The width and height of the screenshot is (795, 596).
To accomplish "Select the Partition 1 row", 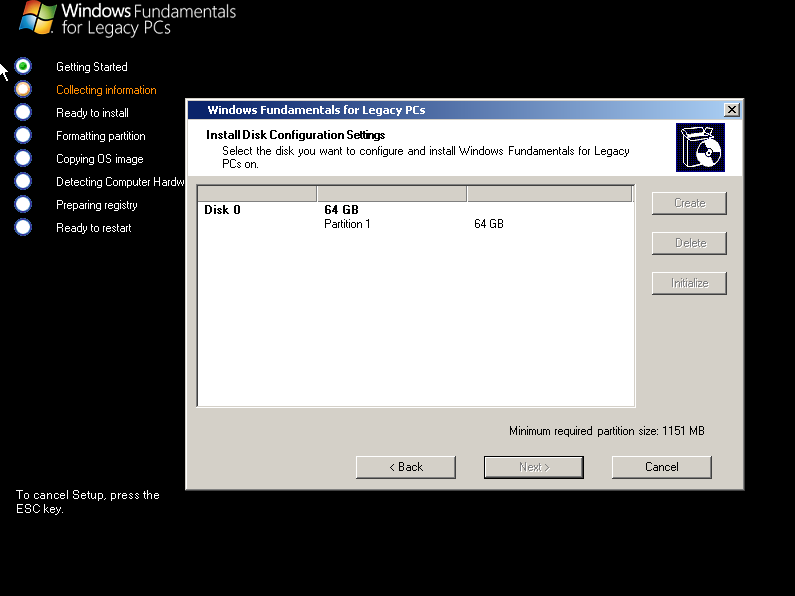I will pos(414,224).
